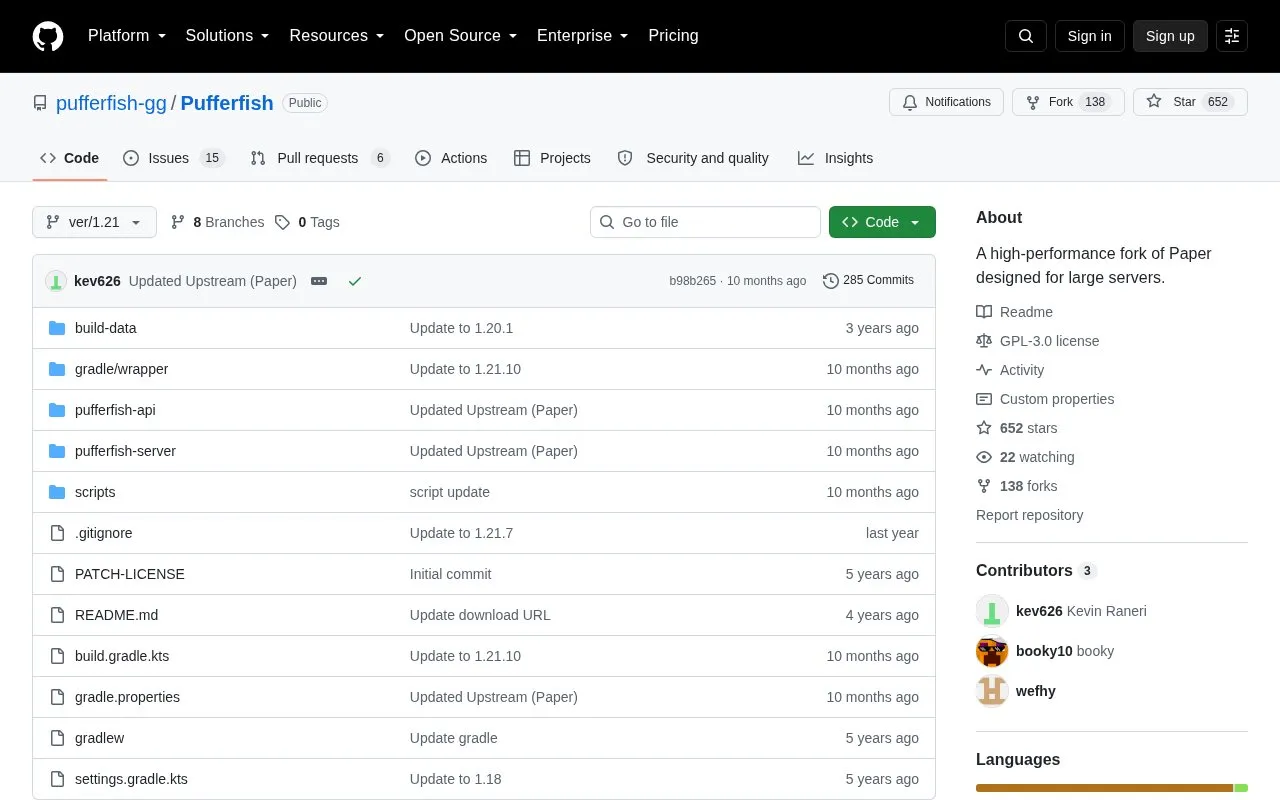
Task: Open the Security and quality tab
Action: 693,158
